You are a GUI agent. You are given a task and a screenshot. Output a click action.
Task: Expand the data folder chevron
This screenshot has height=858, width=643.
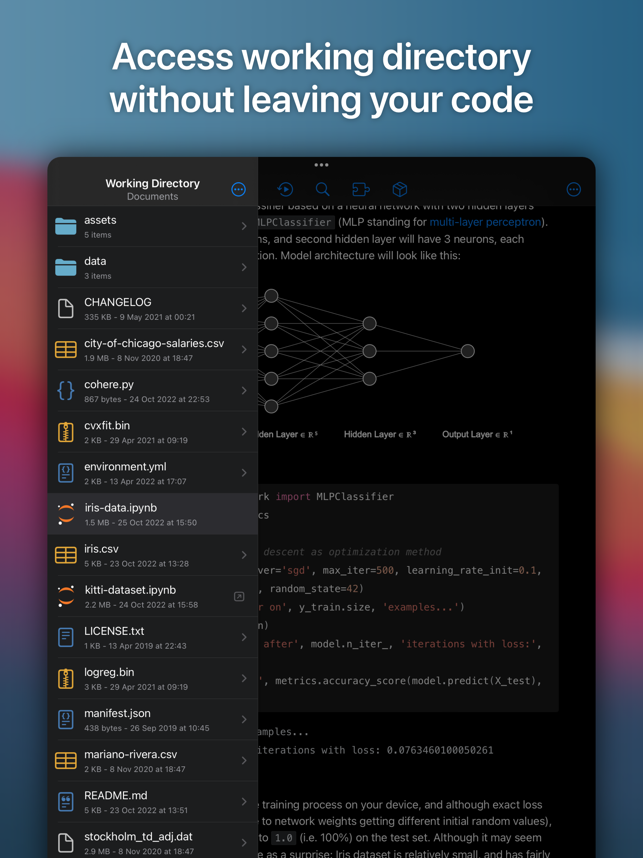tap(244, 267)
